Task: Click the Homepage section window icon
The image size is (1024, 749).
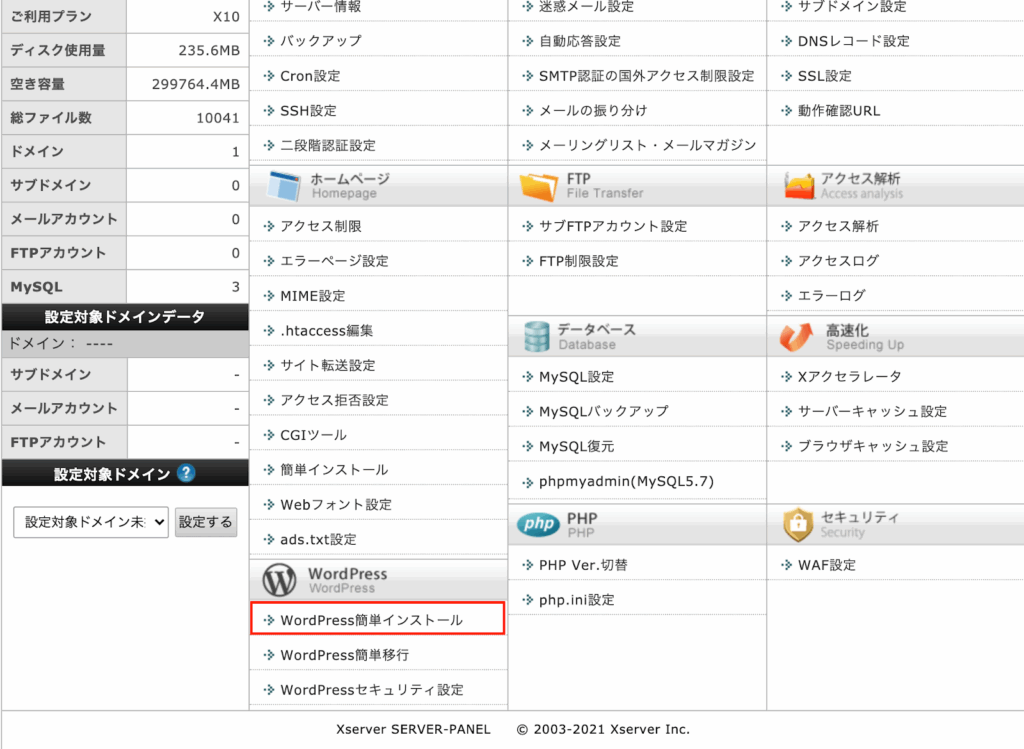Action: click(x=283, y=186)
